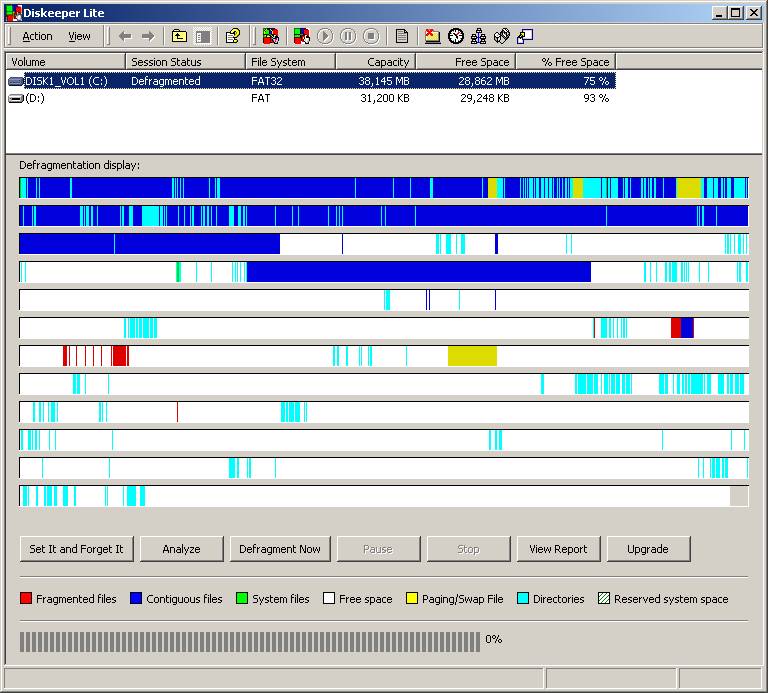Sort by File System column header

[x=290, y=62]
